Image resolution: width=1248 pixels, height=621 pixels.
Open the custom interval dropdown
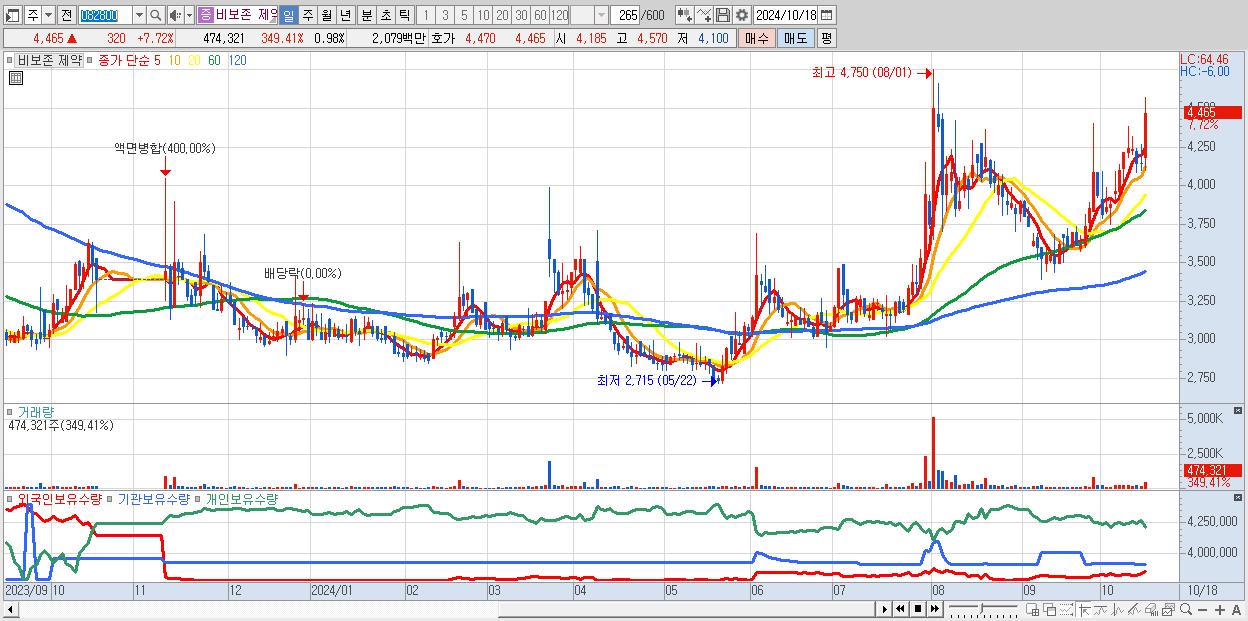pyautogui.click(x=601, y=15)
